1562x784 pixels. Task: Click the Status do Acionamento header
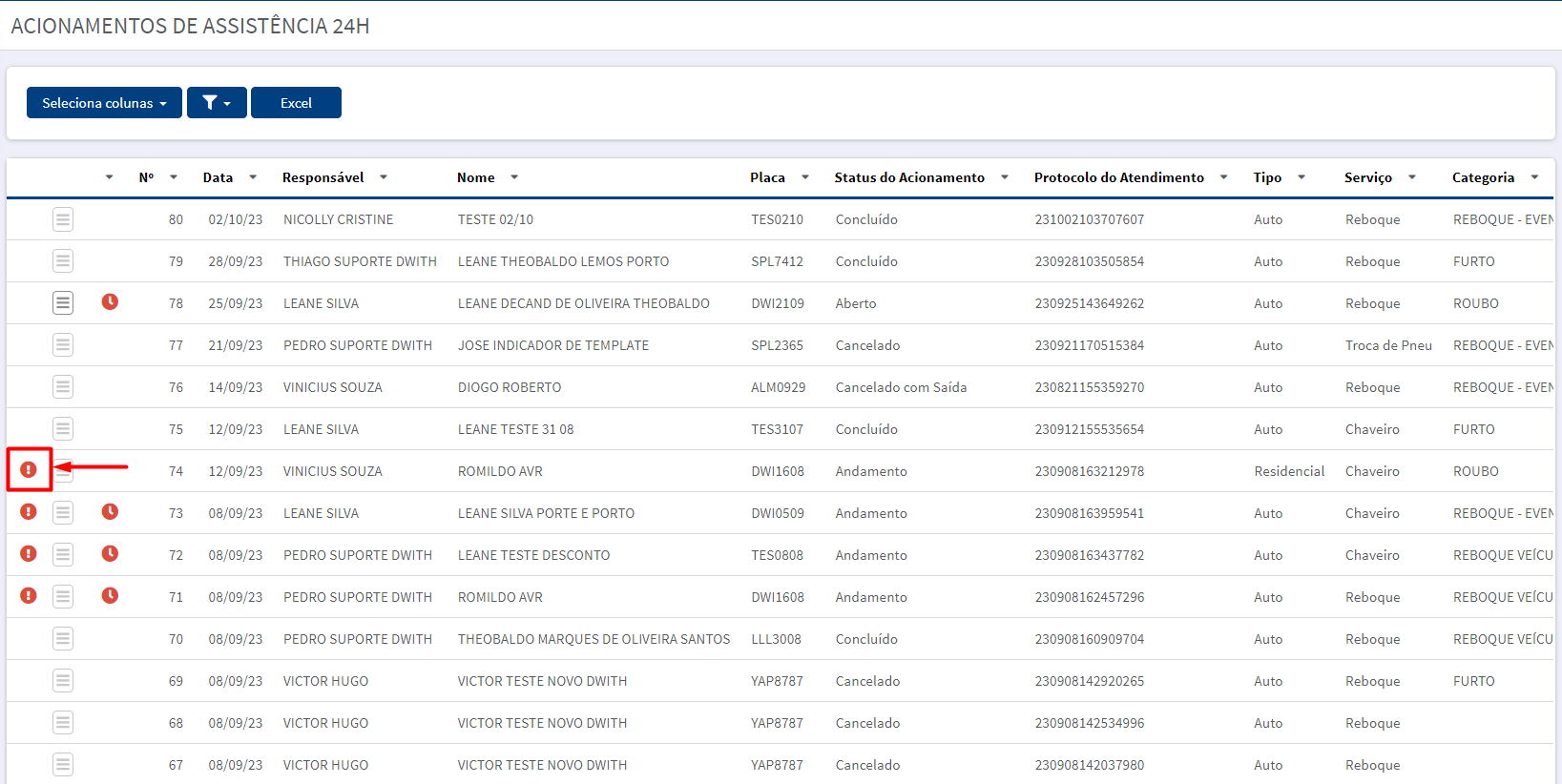[909, 177]
